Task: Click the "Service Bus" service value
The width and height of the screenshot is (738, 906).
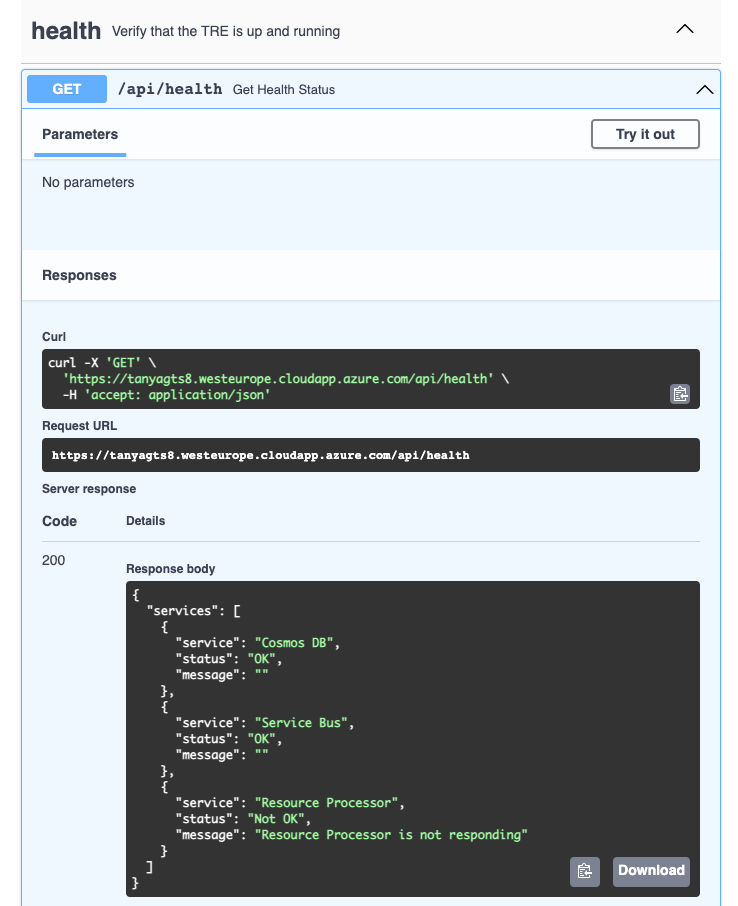Action: [x=305, y=722]
